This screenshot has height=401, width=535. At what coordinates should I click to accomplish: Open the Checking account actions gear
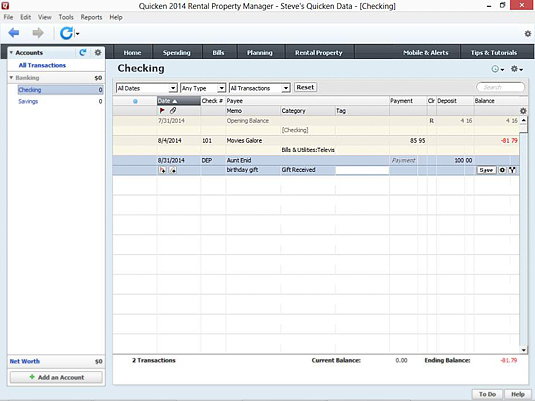point(517,69)
